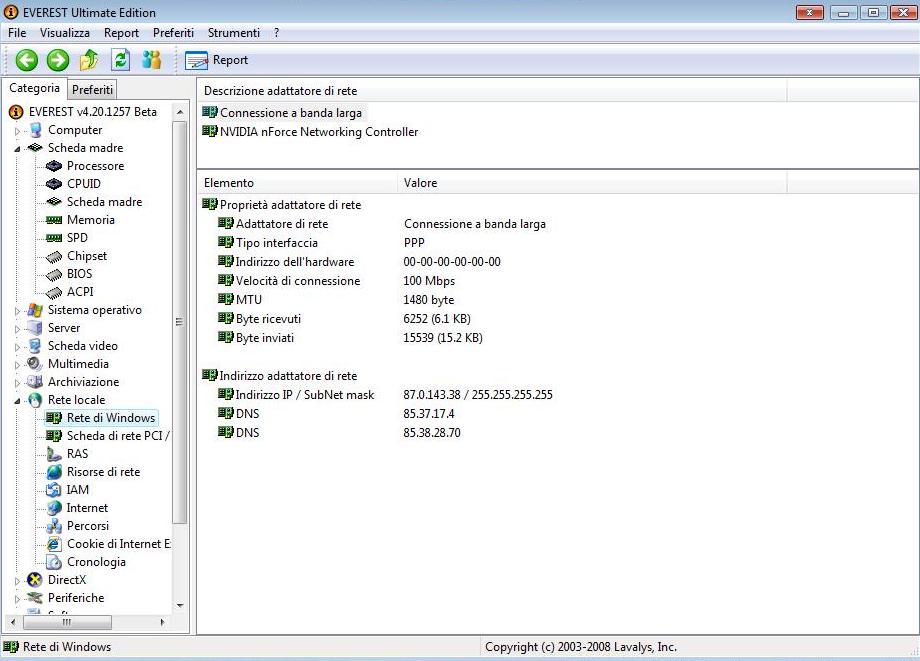Click the green back arrow toolbar icon
The width and height of the screenshot is (920, 661).
coord(26,60)
